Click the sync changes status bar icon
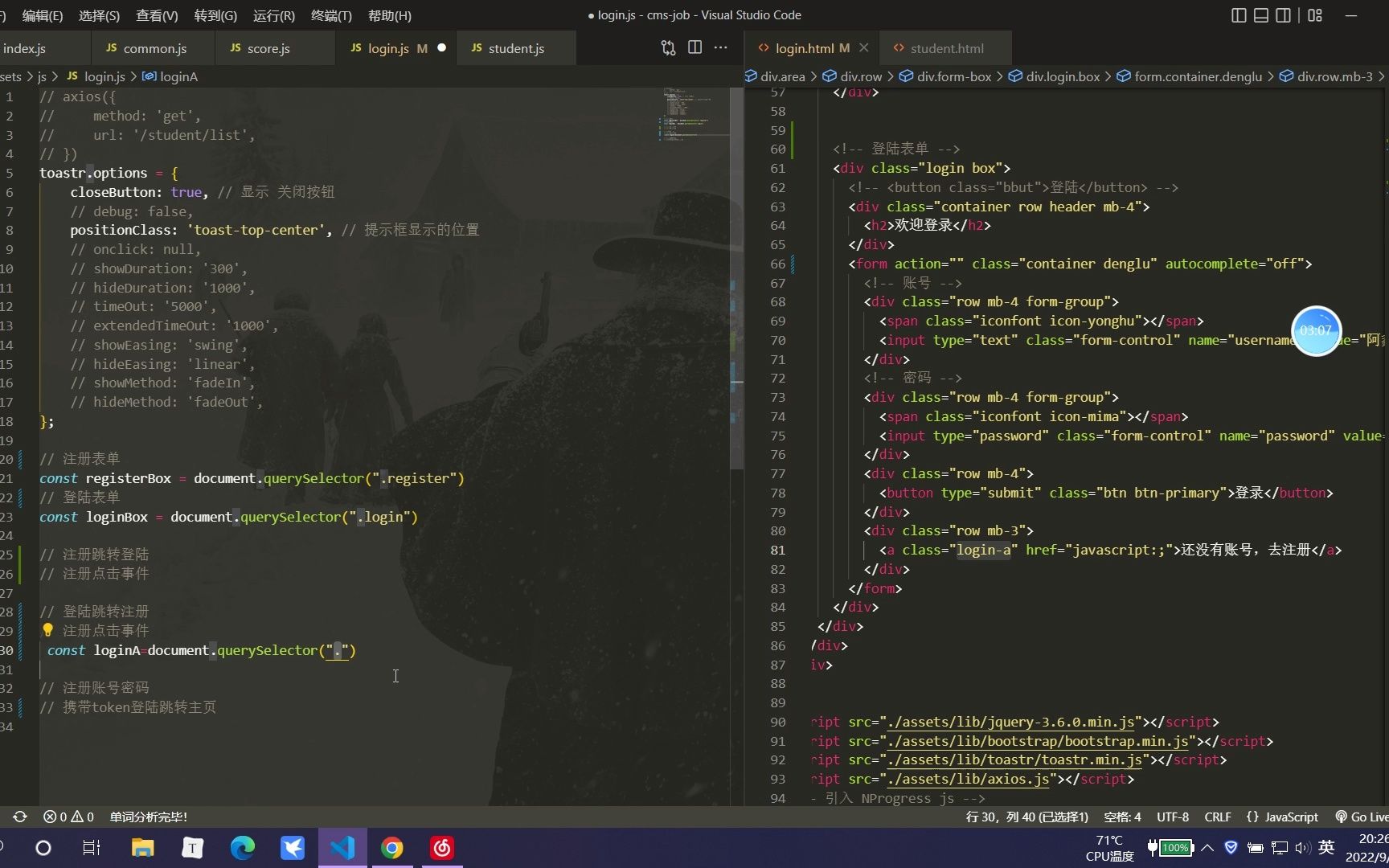Image resolution: width=1389 pixels, height=868 pixels. point(20,817)
